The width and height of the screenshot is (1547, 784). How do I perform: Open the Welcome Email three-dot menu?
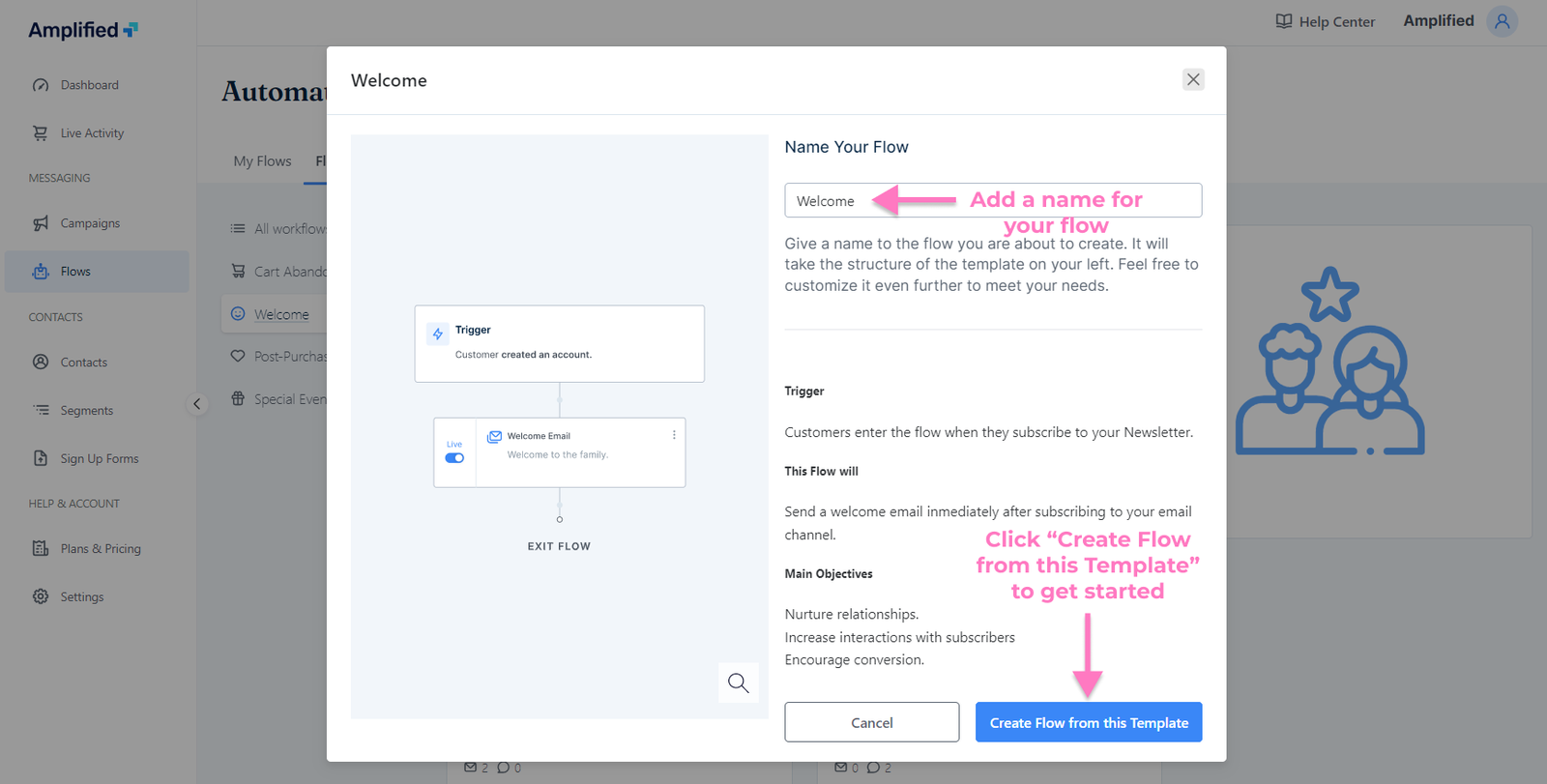pyautogui.click(x=674, y=435)
